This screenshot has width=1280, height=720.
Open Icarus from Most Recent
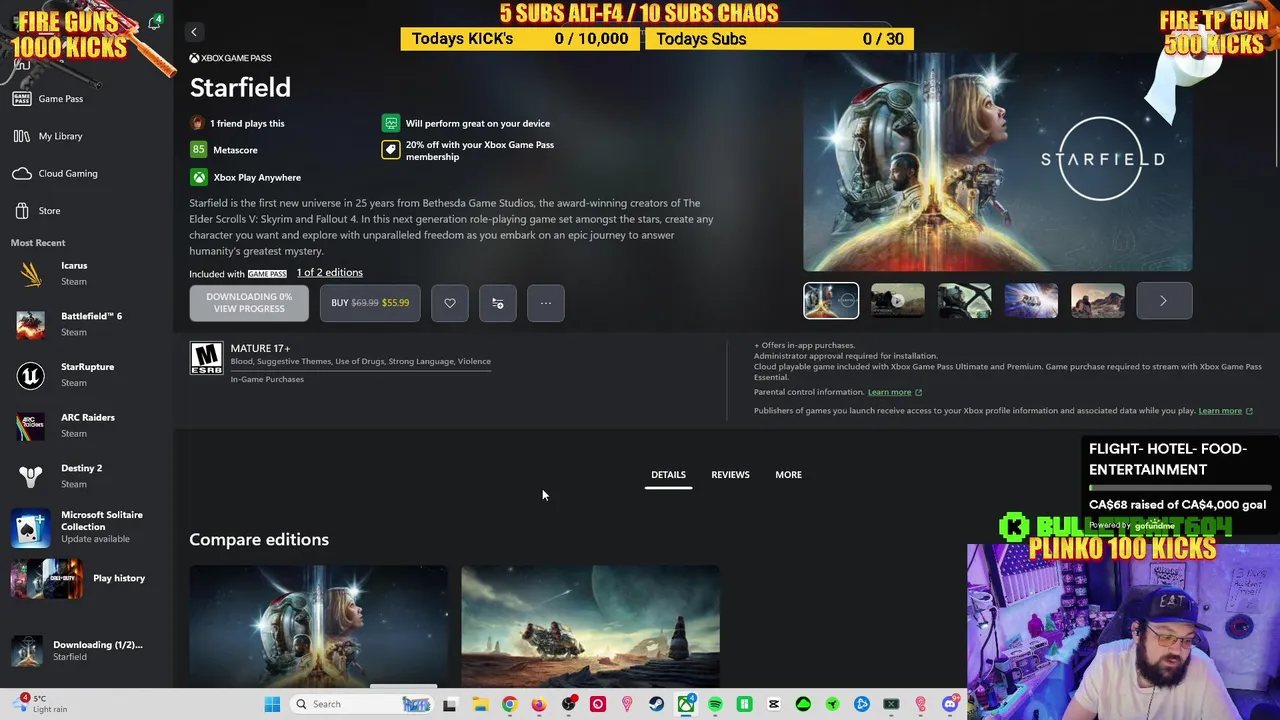click(x=85, y=273)
